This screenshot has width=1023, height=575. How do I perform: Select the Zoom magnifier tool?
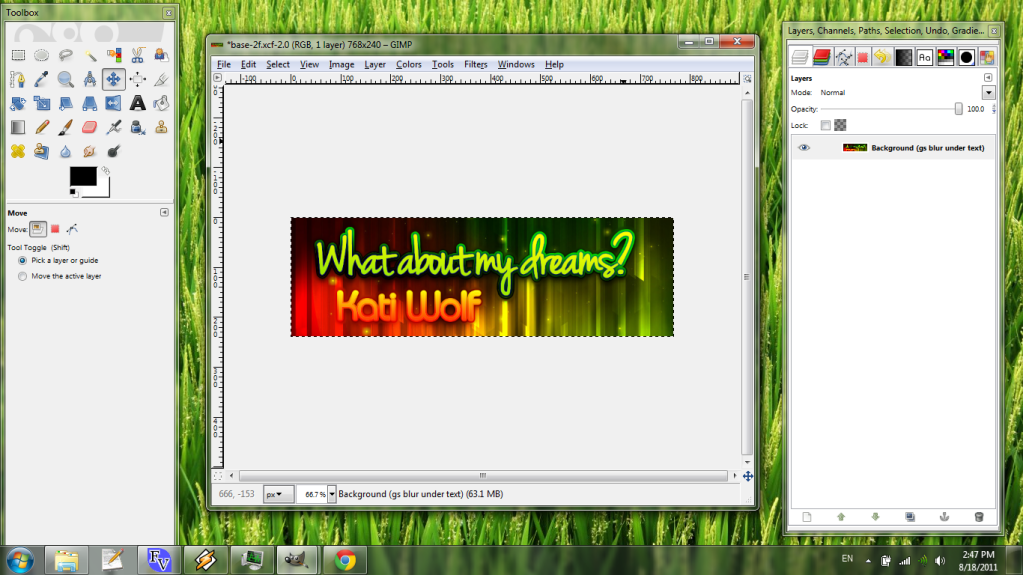(65, 80)
